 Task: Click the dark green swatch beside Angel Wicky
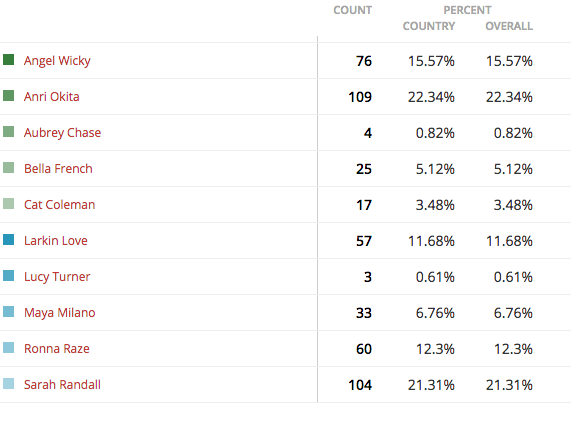click(x=8, y=59)
